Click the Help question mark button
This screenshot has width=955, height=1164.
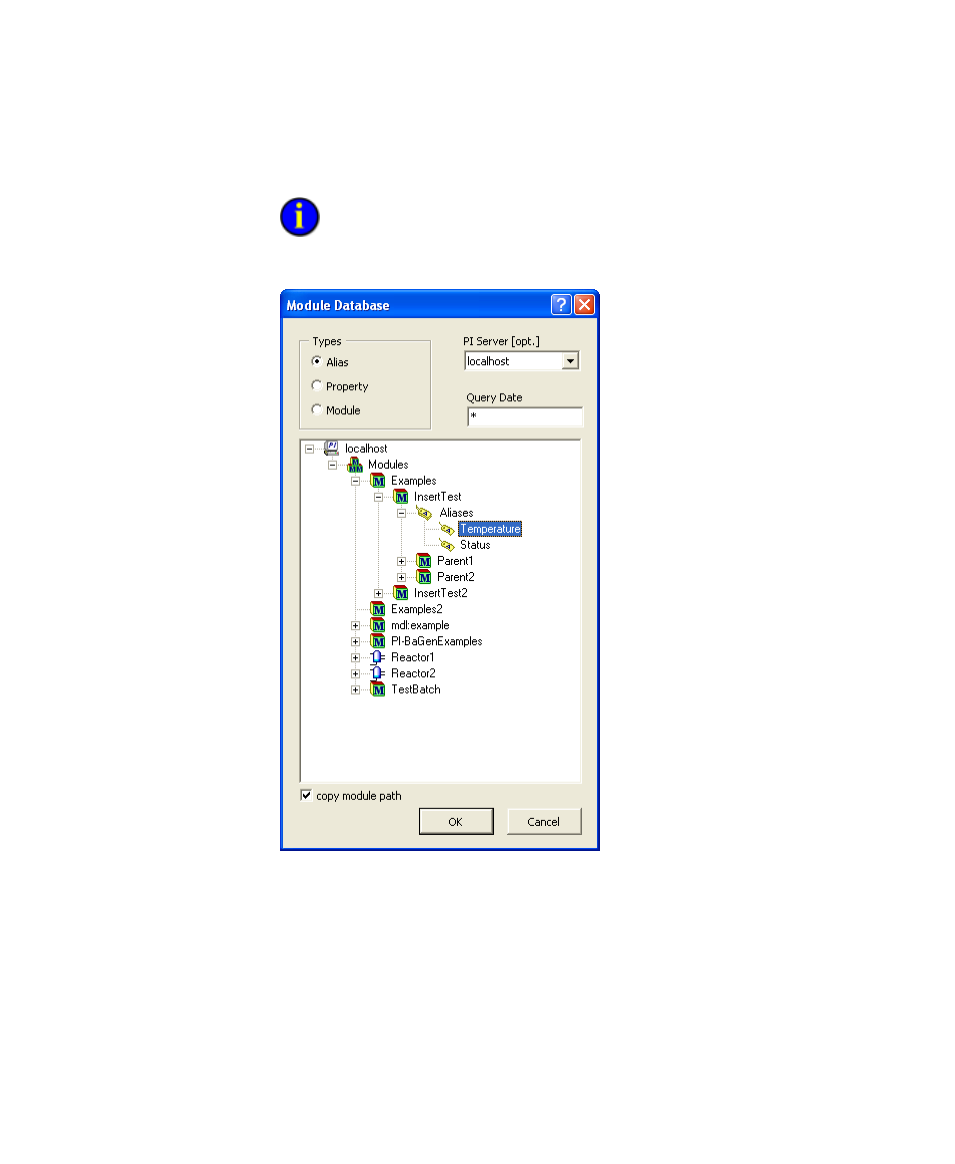561,304
